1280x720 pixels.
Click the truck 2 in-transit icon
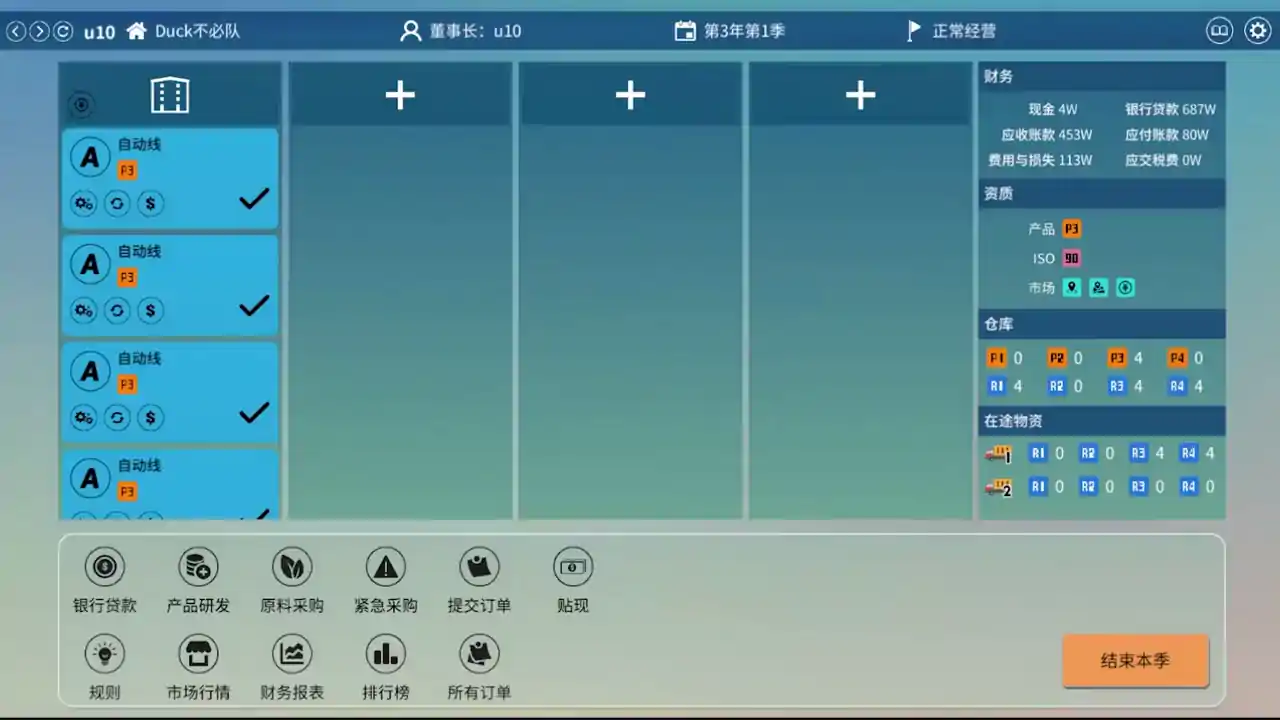tap(998, 488)
